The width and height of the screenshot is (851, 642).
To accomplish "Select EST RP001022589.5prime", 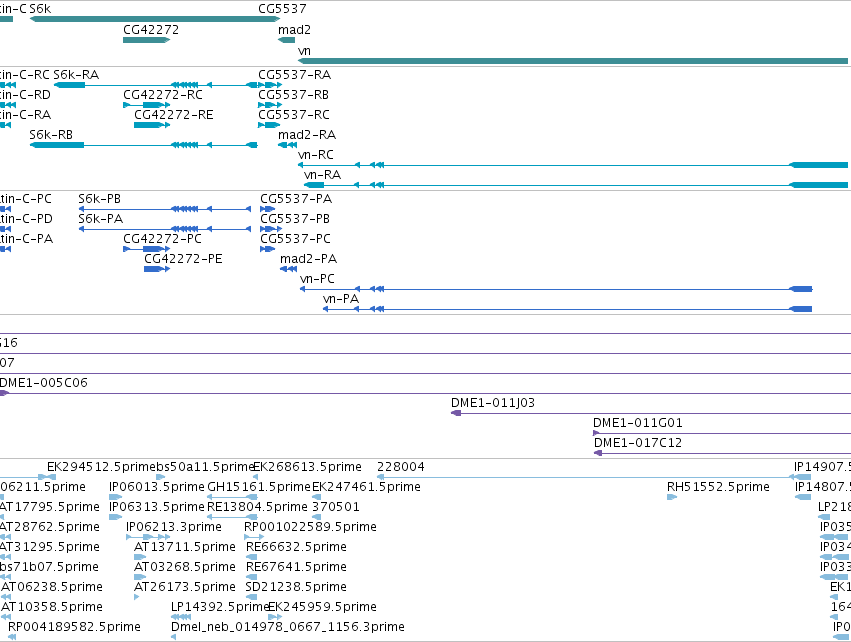I will tap(254, 537).
